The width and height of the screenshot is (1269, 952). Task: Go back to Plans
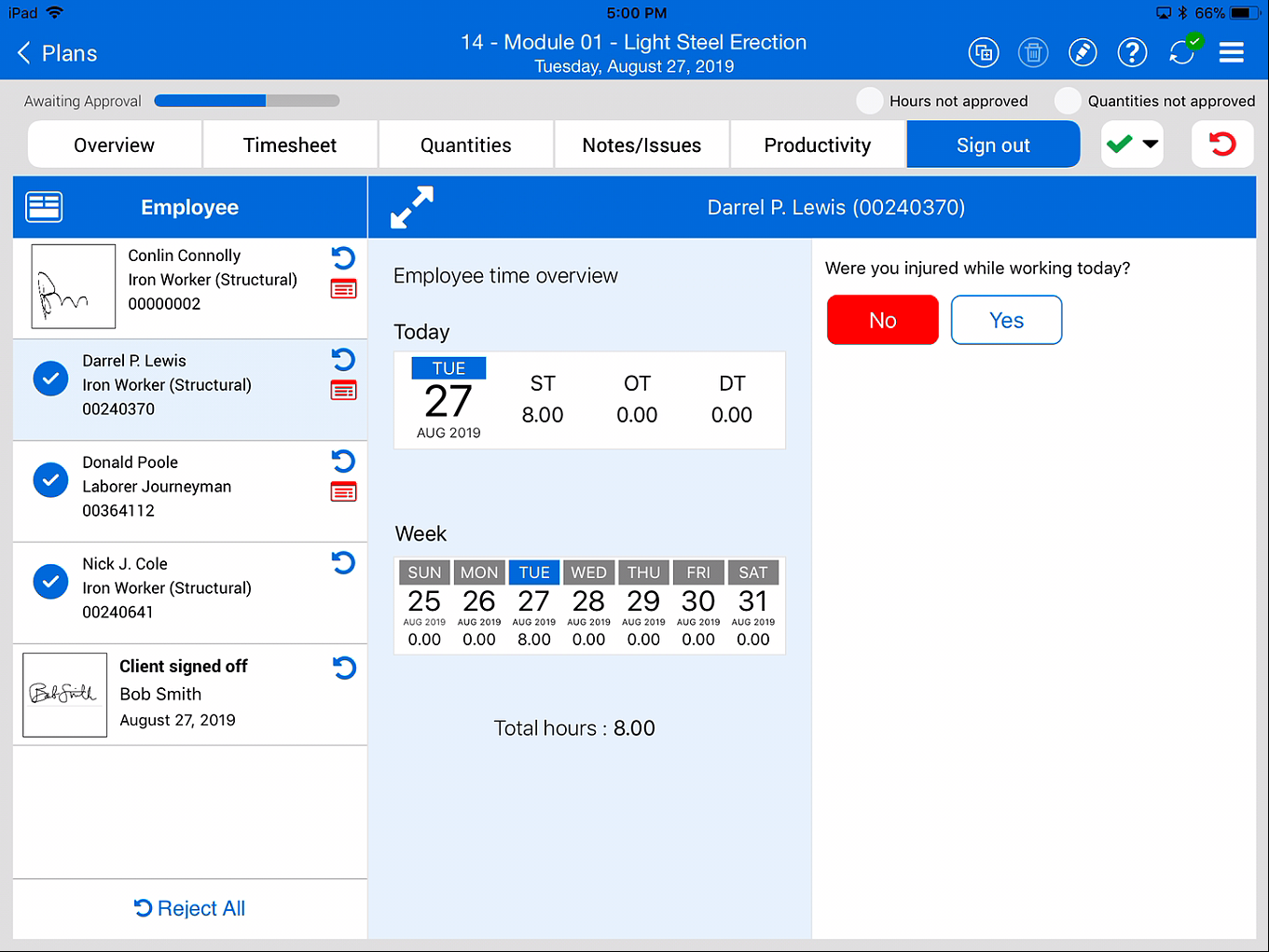(57, 53)
